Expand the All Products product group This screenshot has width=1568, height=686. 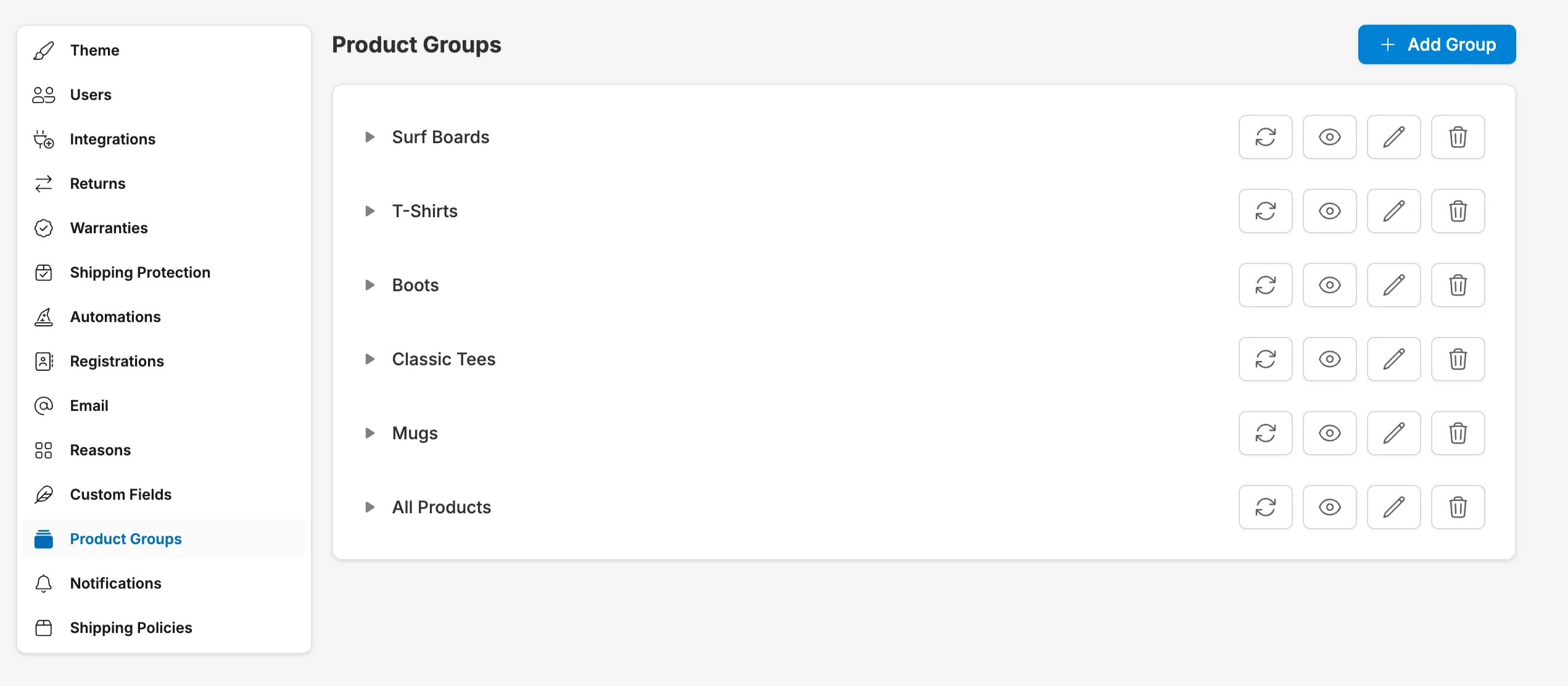tap(369, 507)
